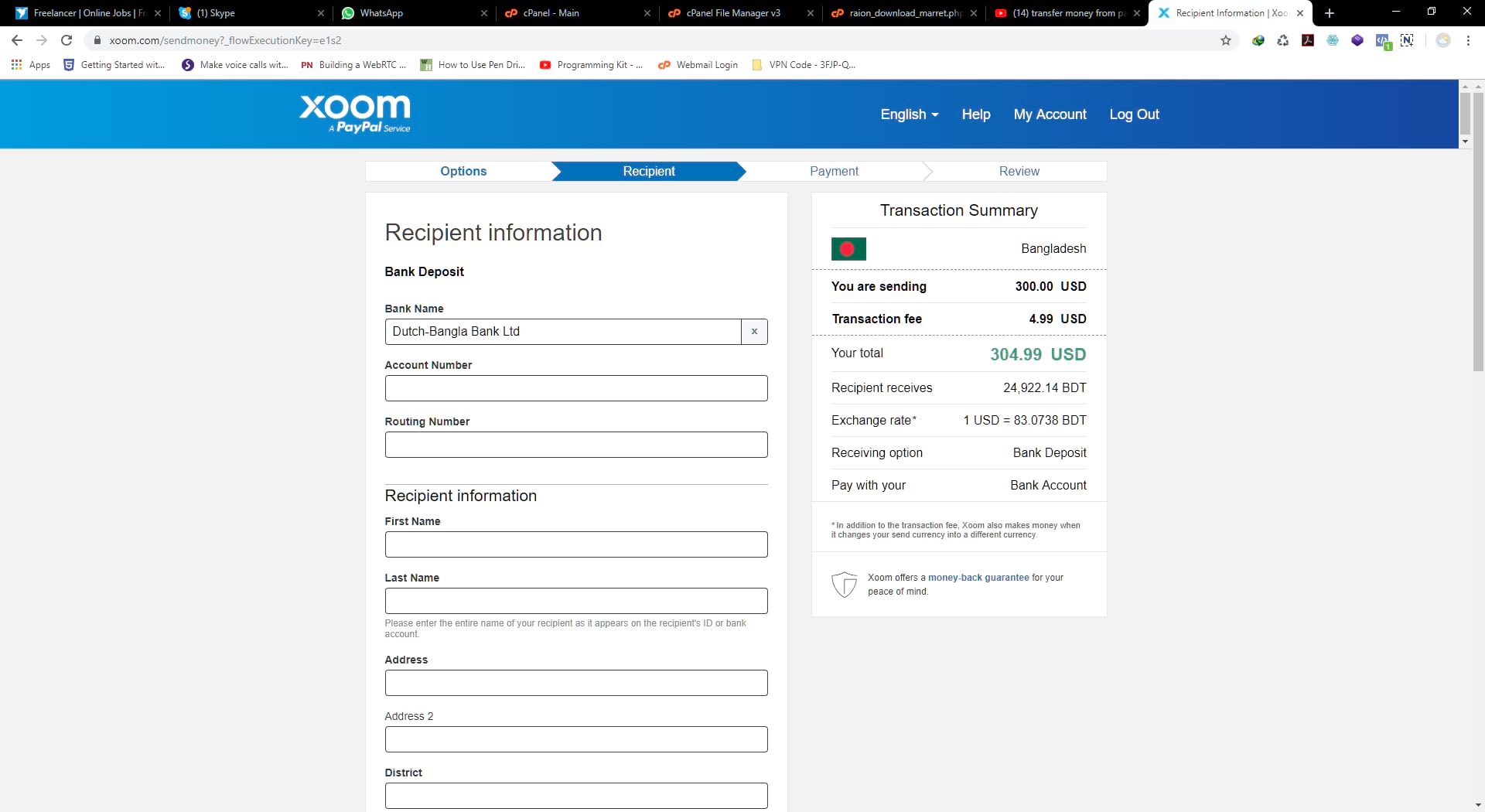Click the money-back guarantee shield icon

pos(844,585)
